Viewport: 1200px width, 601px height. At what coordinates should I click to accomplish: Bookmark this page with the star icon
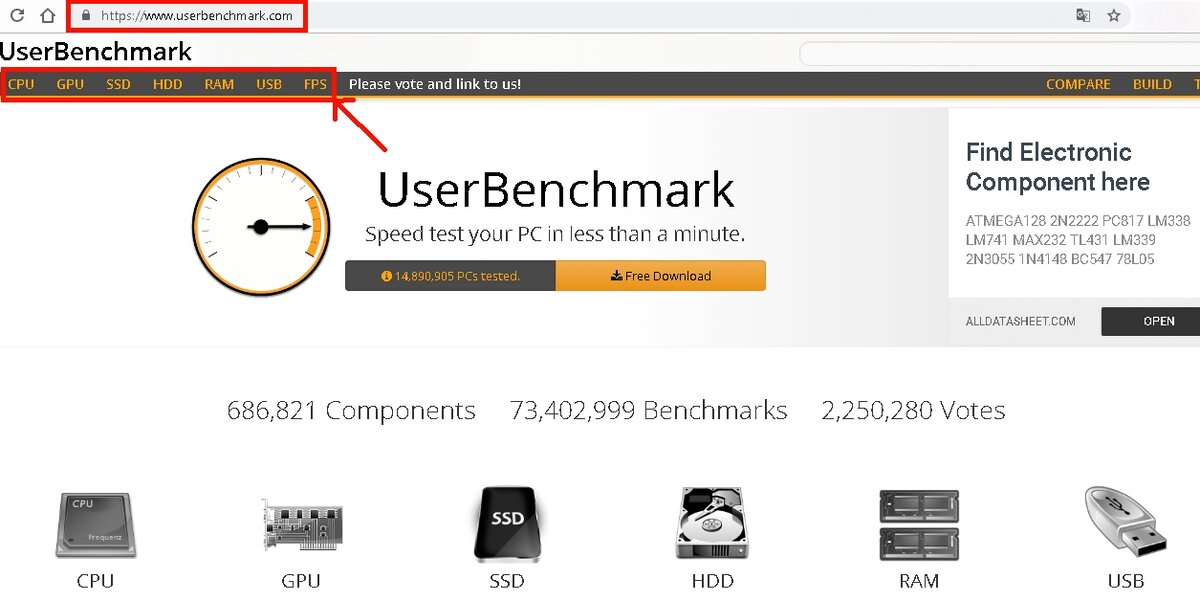tap(1114, 15)
